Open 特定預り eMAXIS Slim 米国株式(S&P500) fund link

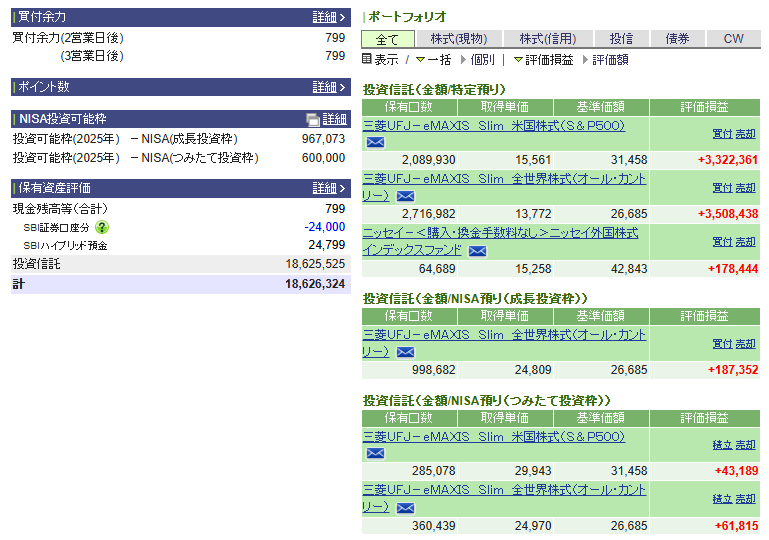(x=494, y=126)
